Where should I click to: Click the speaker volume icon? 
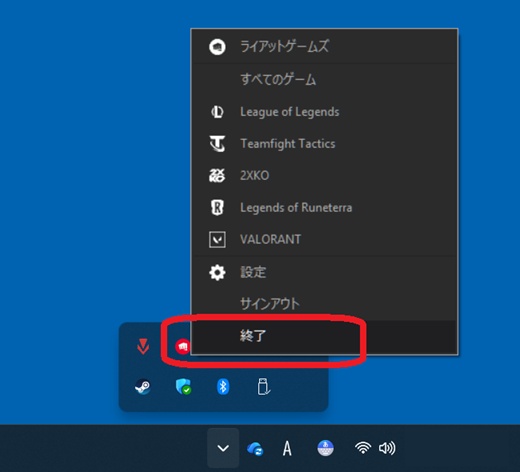(387, 448)
